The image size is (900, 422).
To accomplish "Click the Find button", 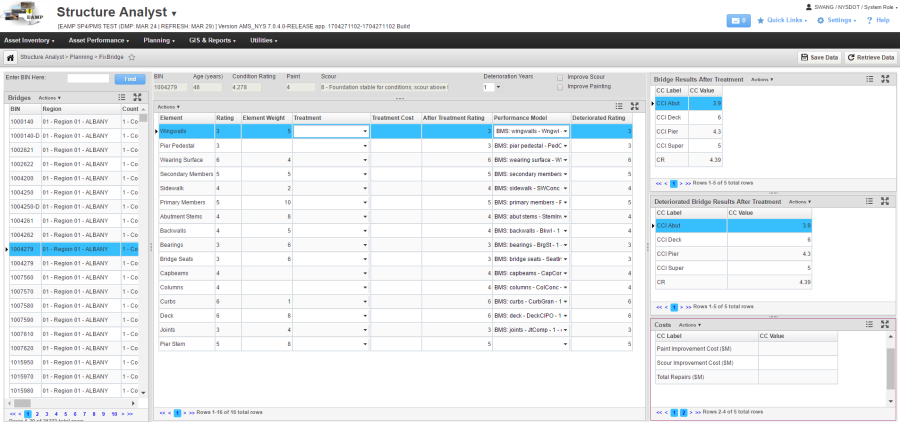I will pyautogui.click(x=129, y=78).
